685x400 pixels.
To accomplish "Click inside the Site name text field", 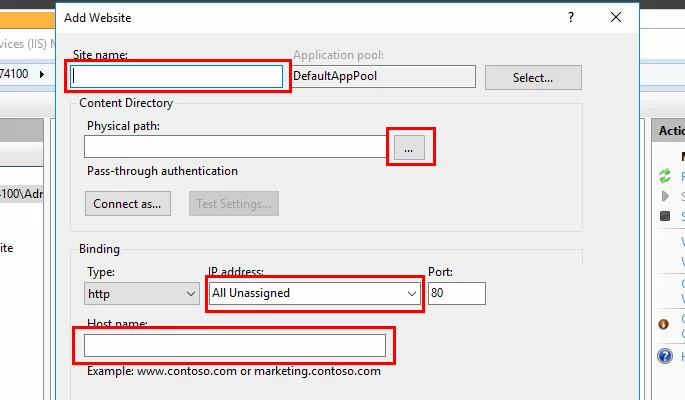I will (178, 76).
